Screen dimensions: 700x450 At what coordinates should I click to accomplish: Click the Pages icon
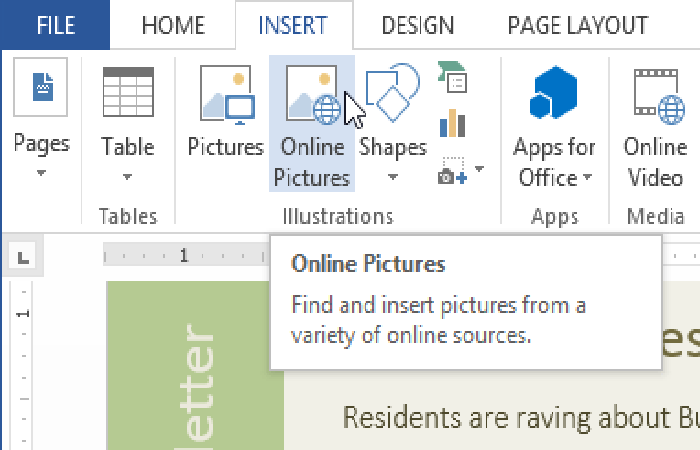click(x=41, y=87)
